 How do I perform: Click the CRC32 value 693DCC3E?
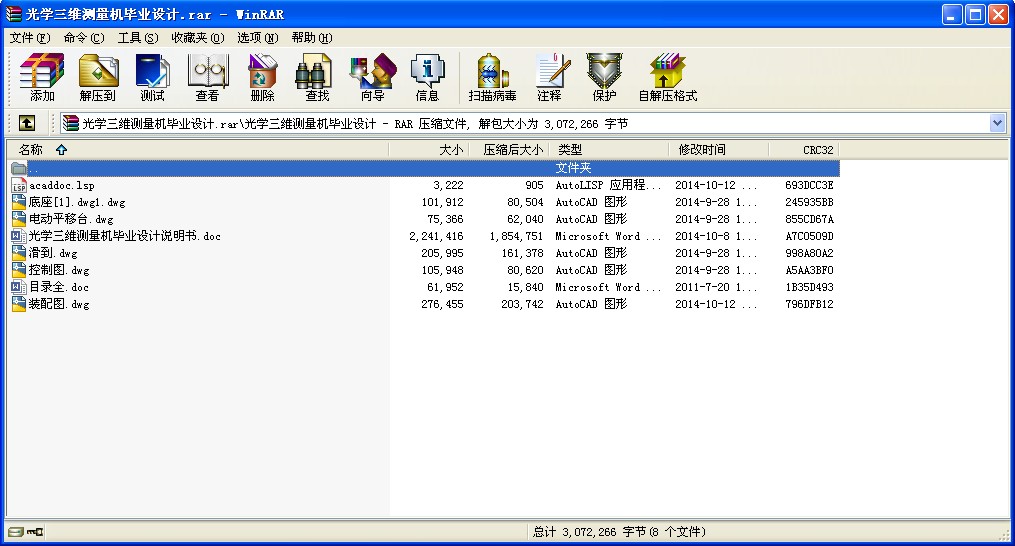click(x=809, y=185)
